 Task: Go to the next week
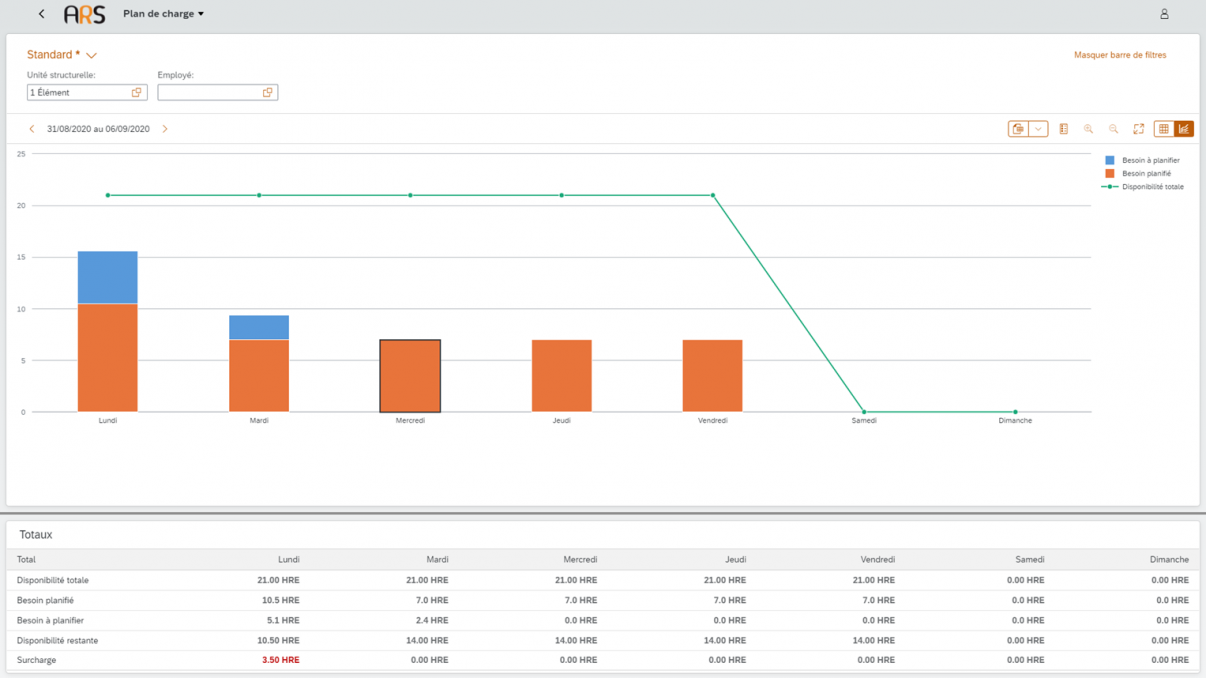point(165,129)
